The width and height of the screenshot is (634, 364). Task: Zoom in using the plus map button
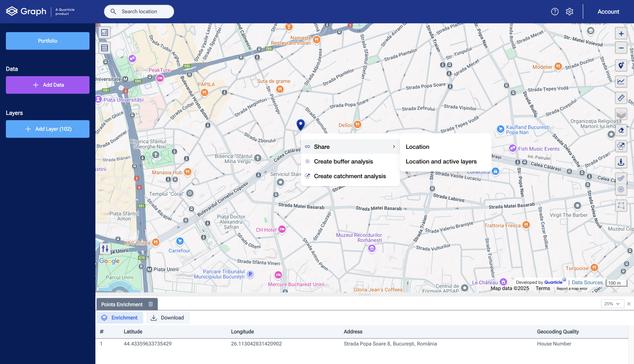pyautogui.click(x=621, y=34)
